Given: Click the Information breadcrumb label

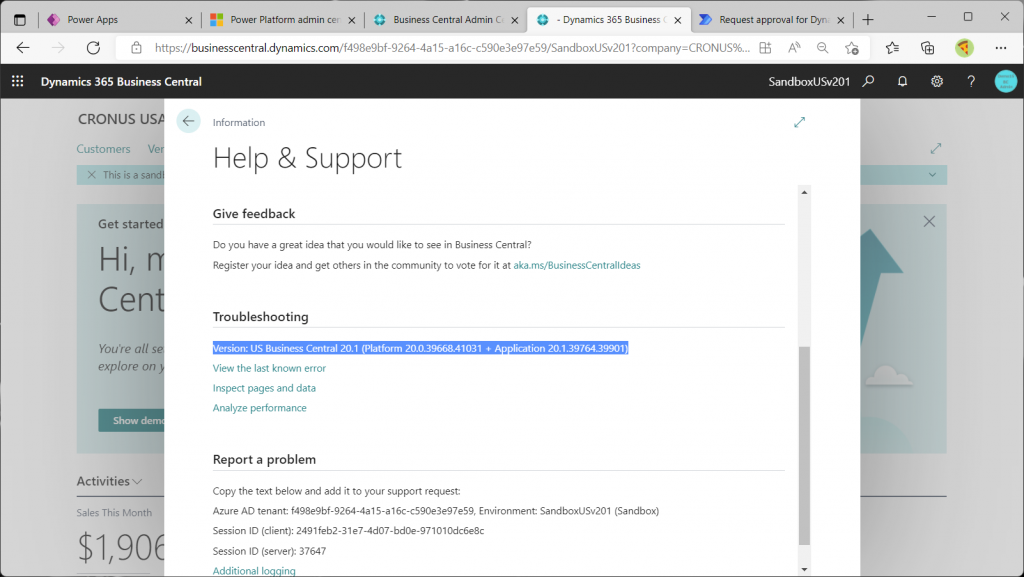Looking at the screenshot, I should tap(239, 122).
